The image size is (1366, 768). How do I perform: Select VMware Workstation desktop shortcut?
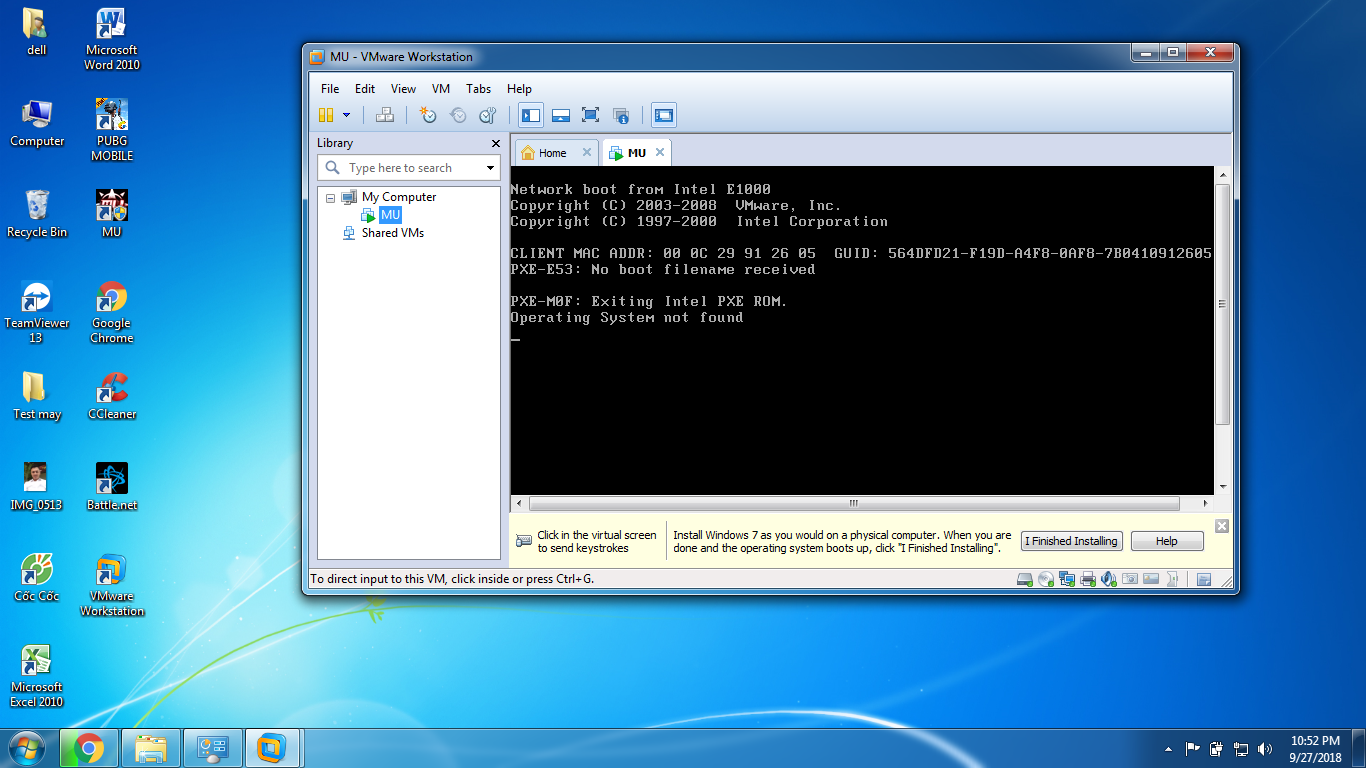tap(112, 586)
